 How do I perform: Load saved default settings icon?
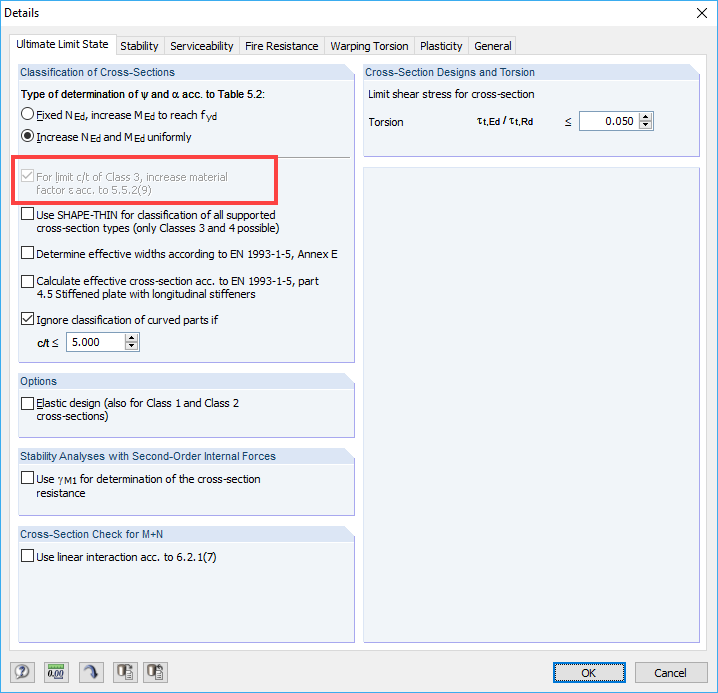click(155, 672)
